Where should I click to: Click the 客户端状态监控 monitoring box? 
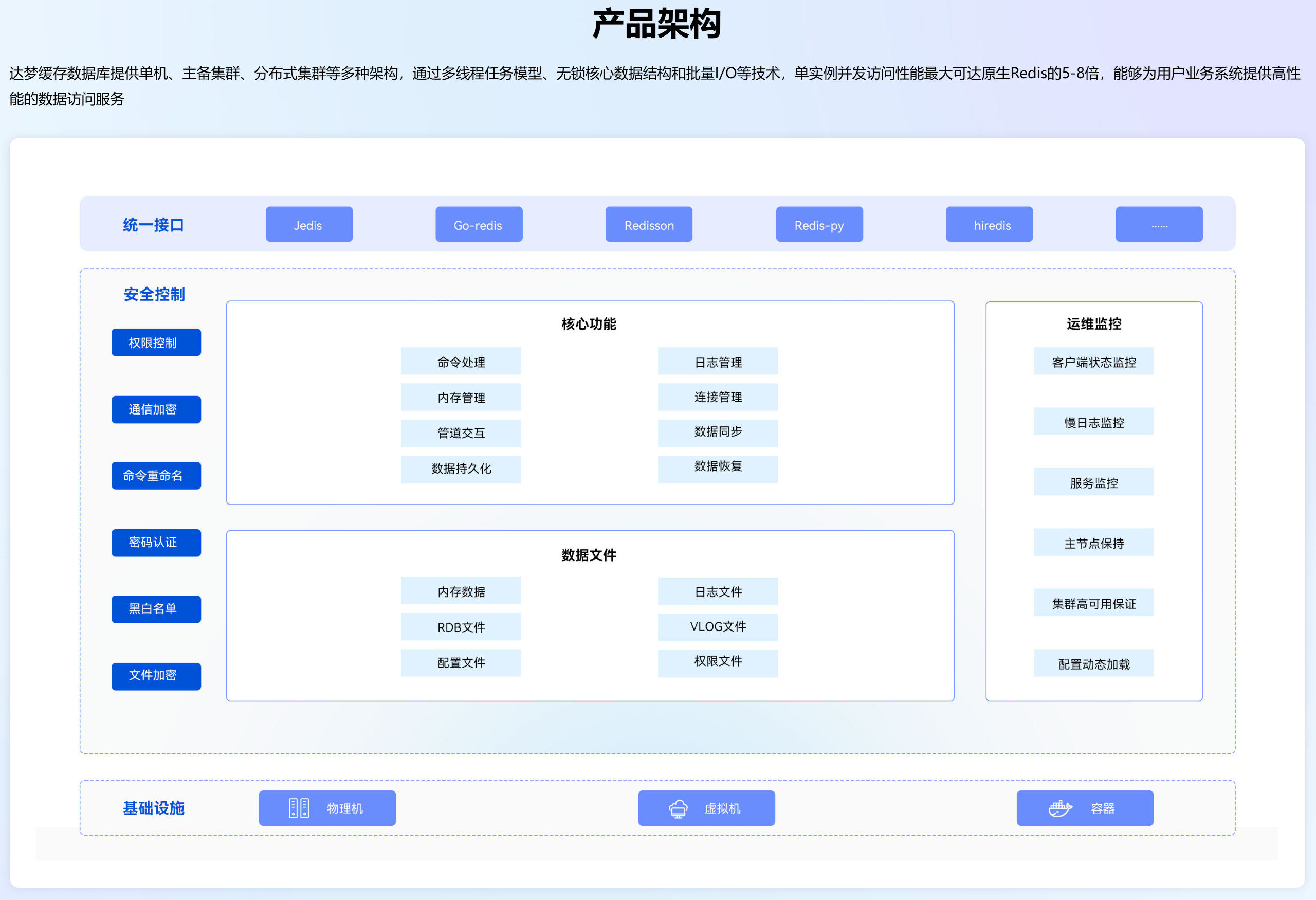[x=1093, y=362]
